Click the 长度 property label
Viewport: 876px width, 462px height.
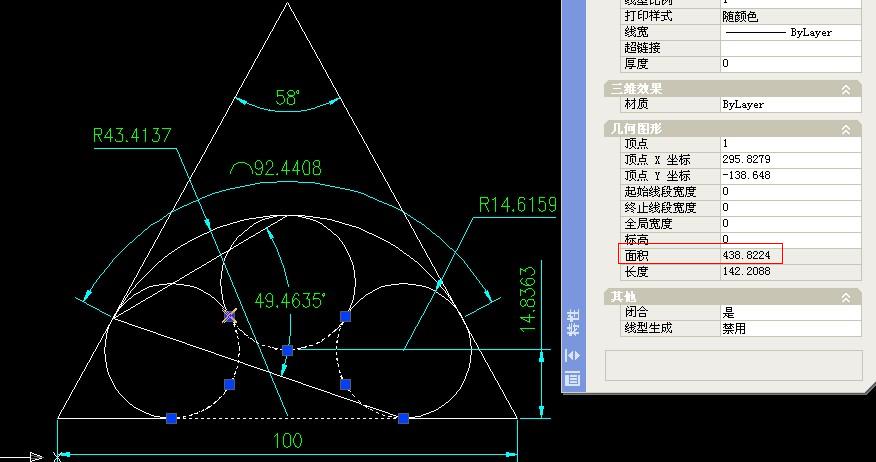pos(636,272)
